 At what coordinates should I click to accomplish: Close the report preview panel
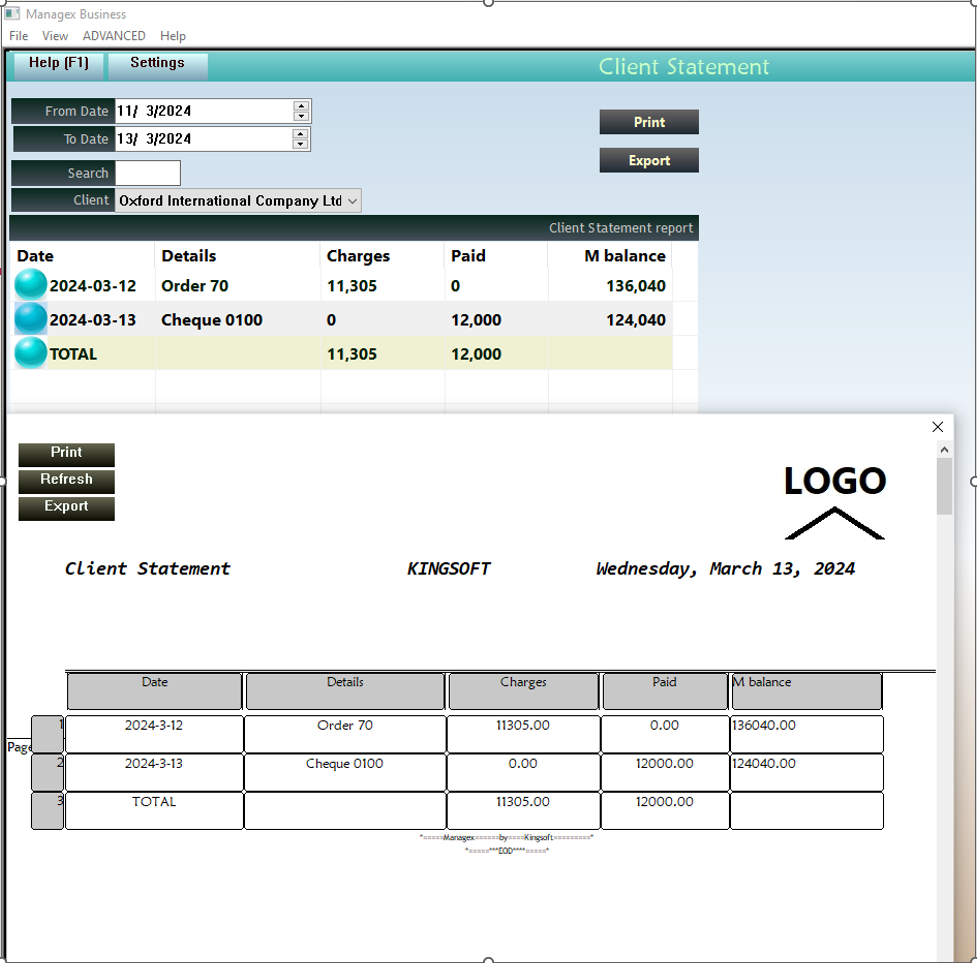pos(937,427)
